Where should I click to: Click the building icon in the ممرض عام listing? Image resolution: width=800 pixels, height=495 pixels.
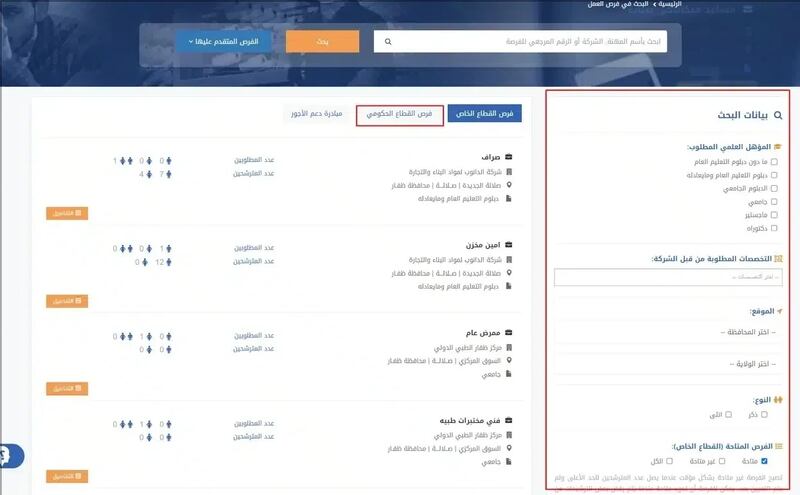[509, 348]
